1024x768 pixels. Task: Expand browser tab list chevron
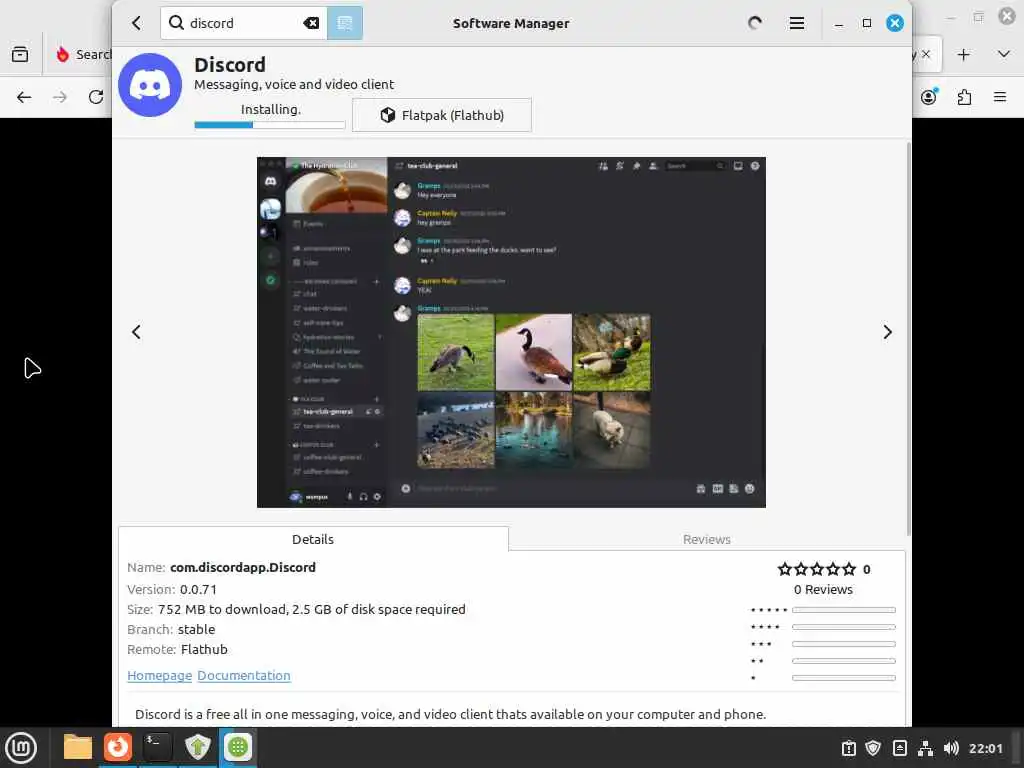coord(1004,54)
